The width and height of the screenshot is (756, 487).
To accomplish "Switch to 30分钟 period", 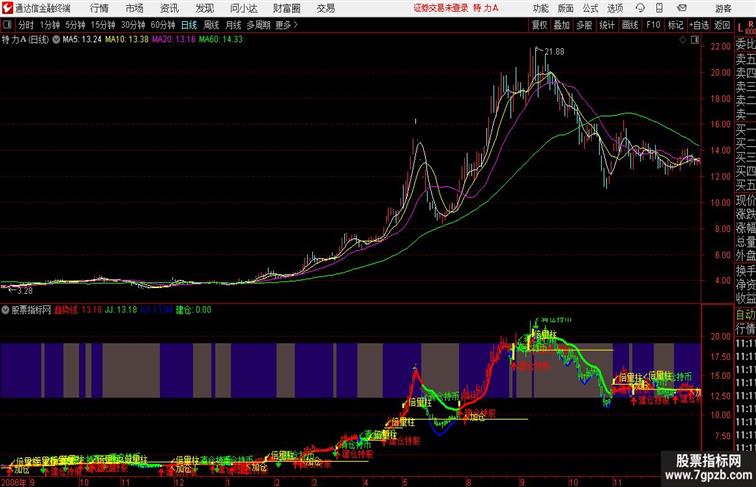I will coord(133,25).
